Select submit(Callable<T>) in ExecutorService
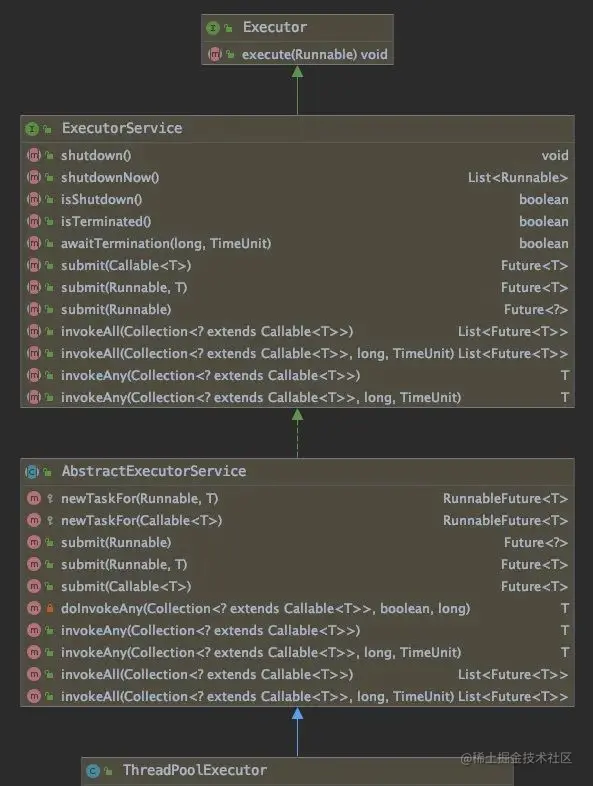The height and width of the screenshot is (786, 593). click(x=297, y=265)
